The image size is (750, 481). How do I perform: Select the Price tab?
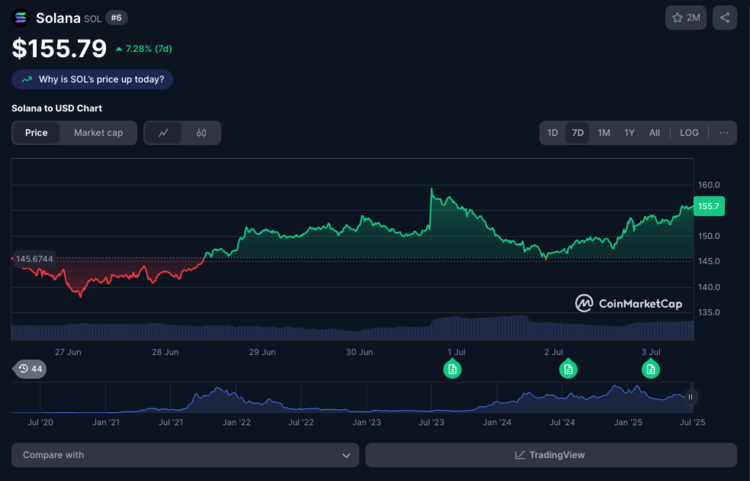point(36,133)
